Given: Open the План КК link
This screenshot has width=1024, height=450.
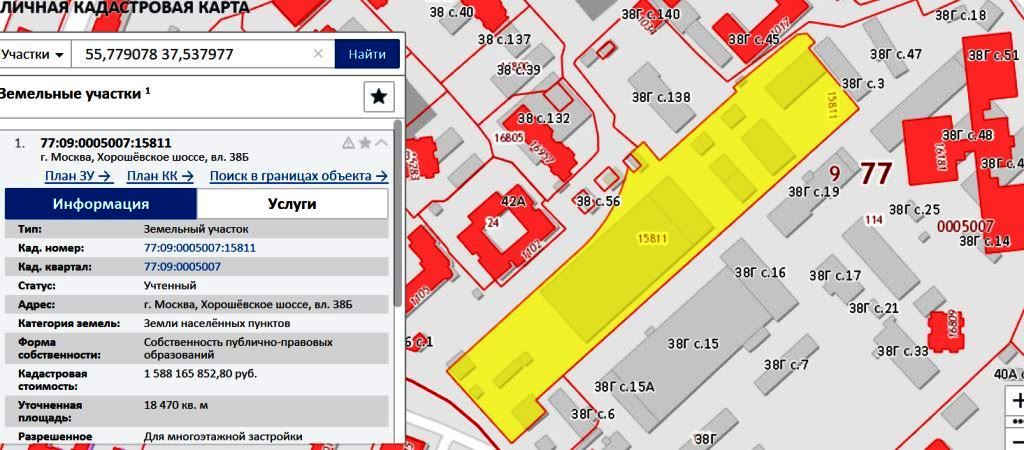Looking at the screenshot, I should pos(159,177).
